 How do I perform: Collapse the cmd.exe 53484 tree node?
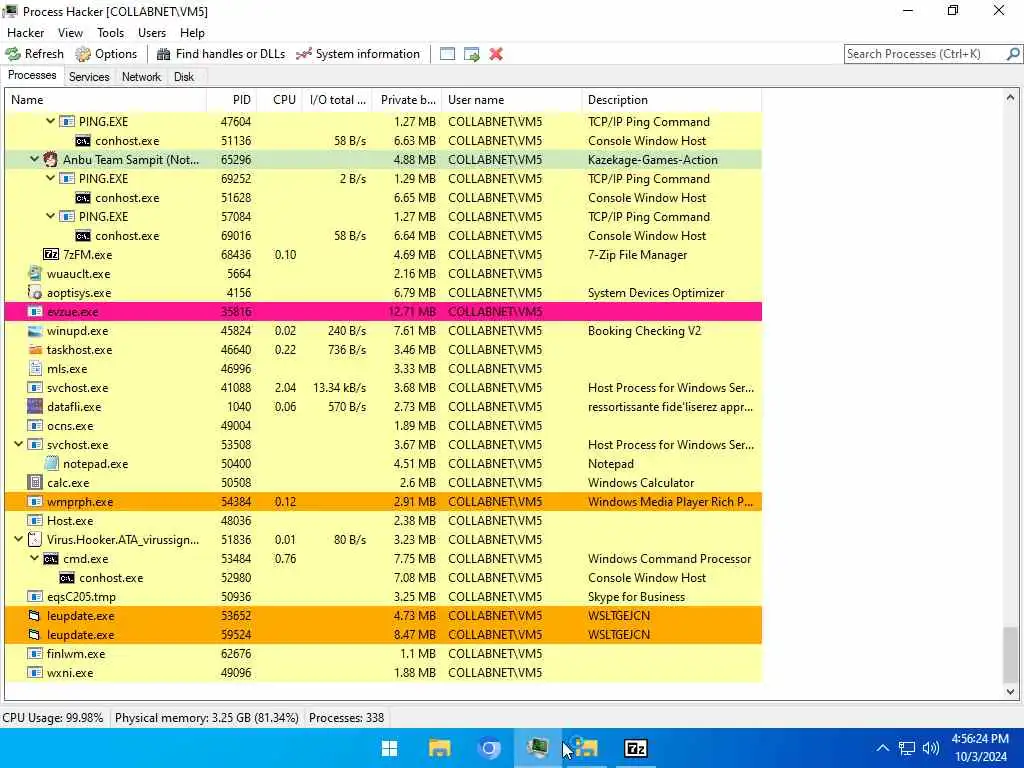coord(35,558)
